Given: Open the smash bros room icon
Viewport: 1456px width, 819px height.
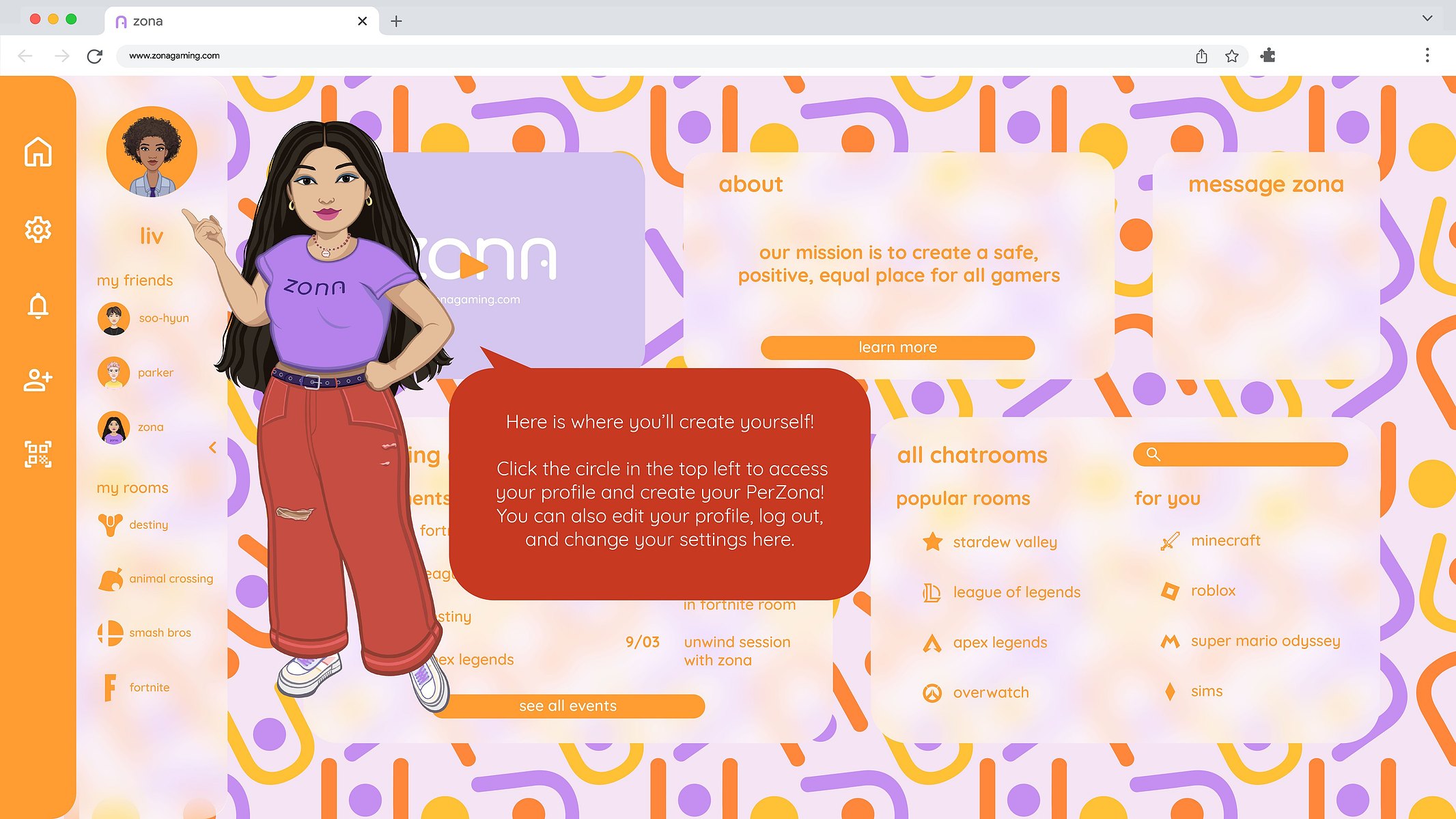Looking at the screenshot, I should tap(110, 633).
